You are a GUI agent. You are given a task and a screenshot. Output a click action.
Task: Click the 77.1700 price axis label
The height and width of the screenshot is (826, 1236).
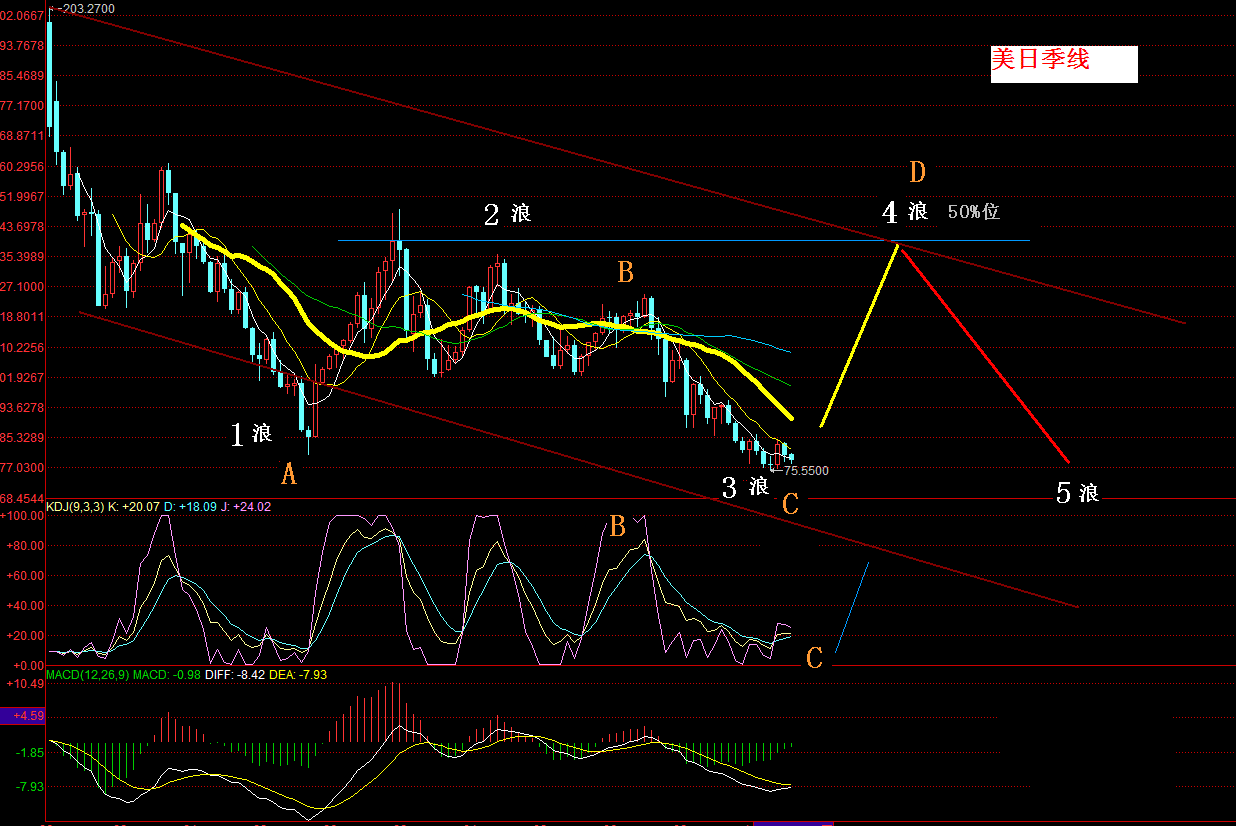(22, 106)
